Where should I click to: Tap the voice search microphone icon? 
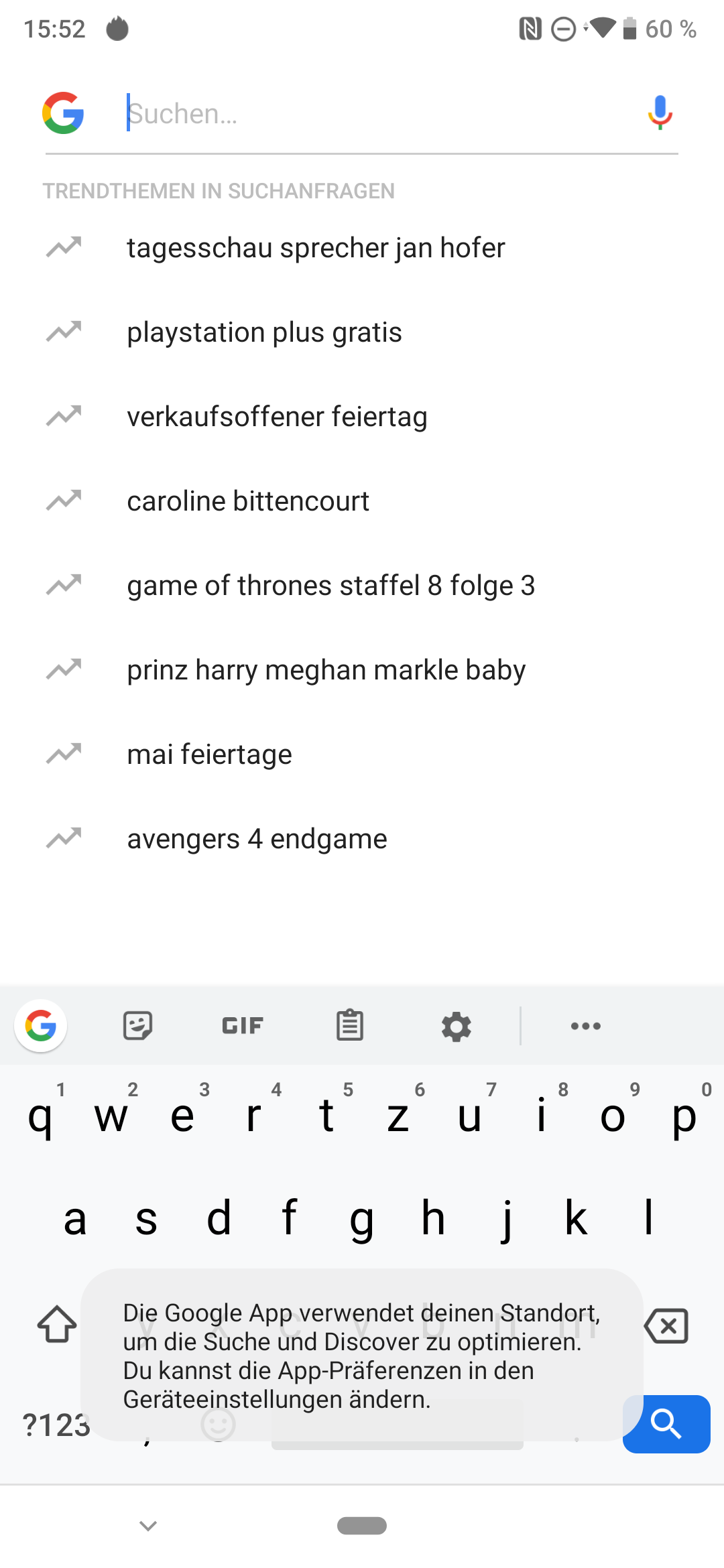pyautogui.click(x=660, y=113)
